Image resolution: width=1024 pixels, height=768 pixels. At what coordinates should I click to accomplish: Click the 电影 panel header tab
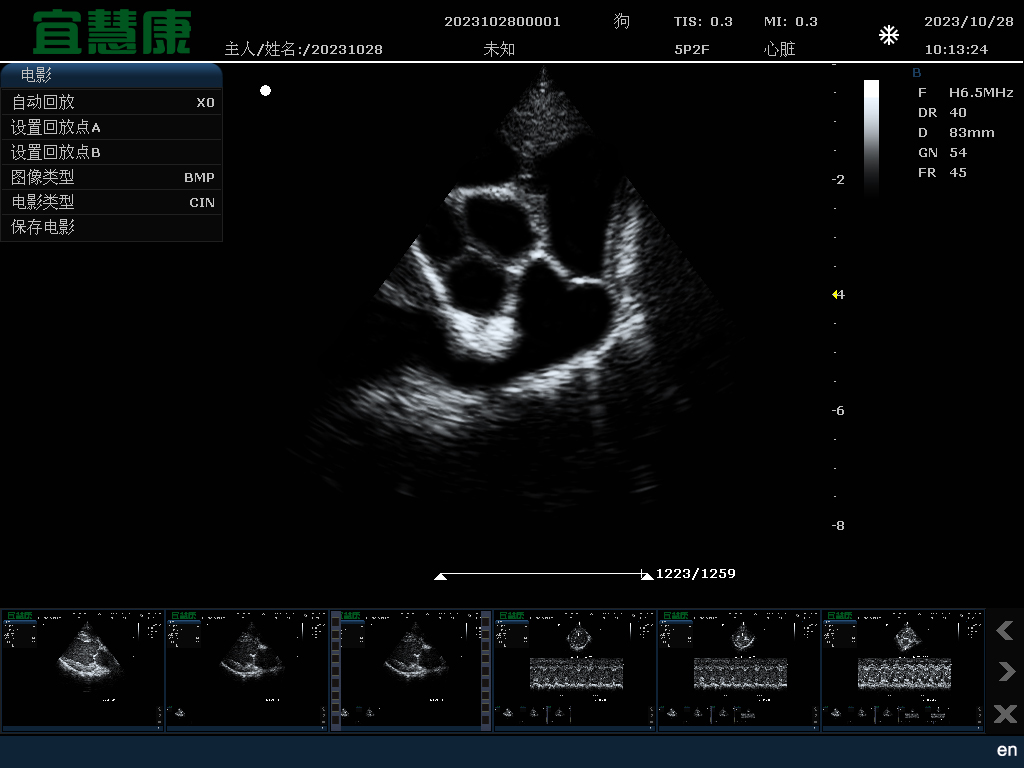[x=111, y=75]
